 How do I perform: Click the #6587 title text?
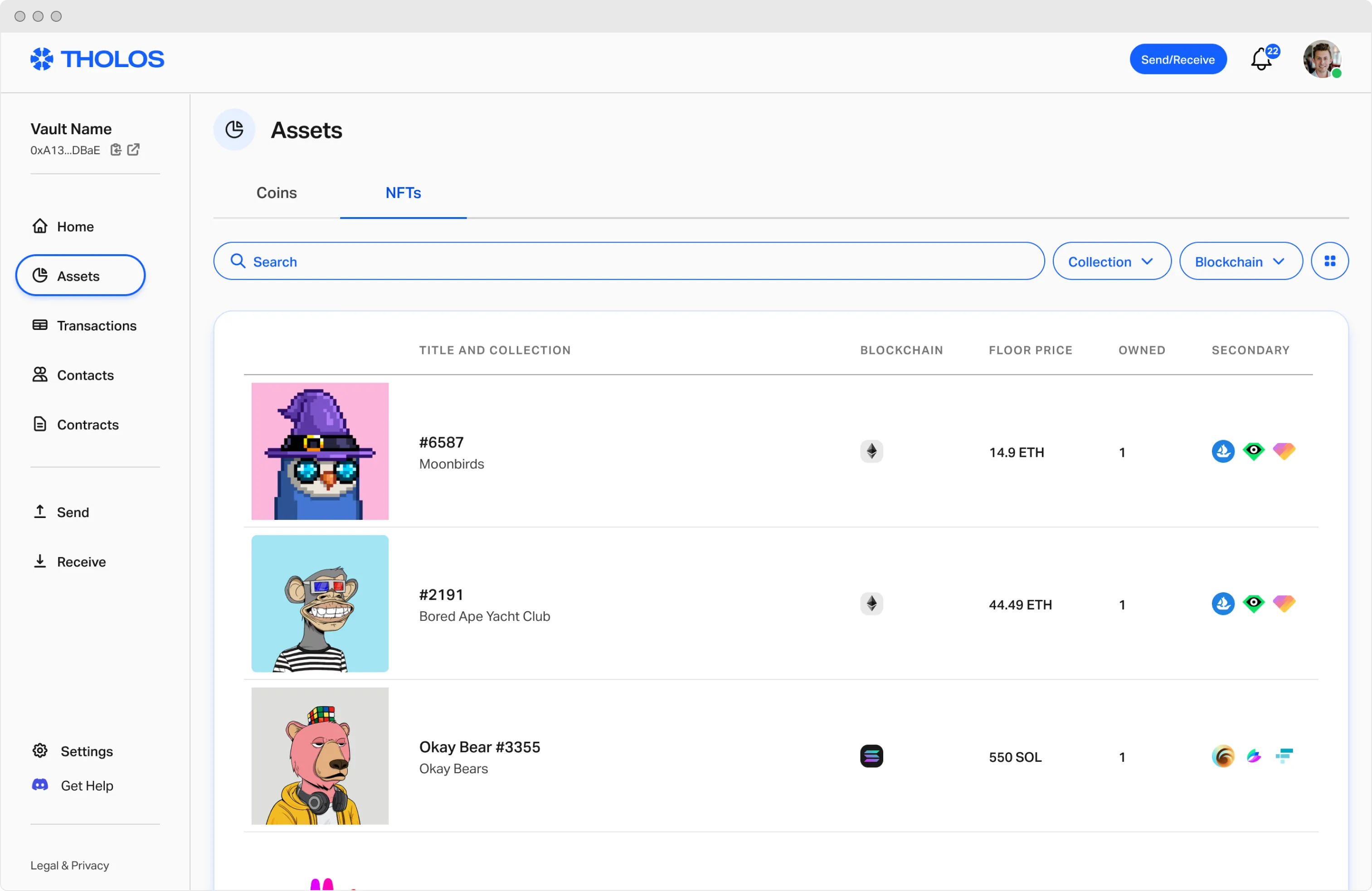click(x=441, y=442)
